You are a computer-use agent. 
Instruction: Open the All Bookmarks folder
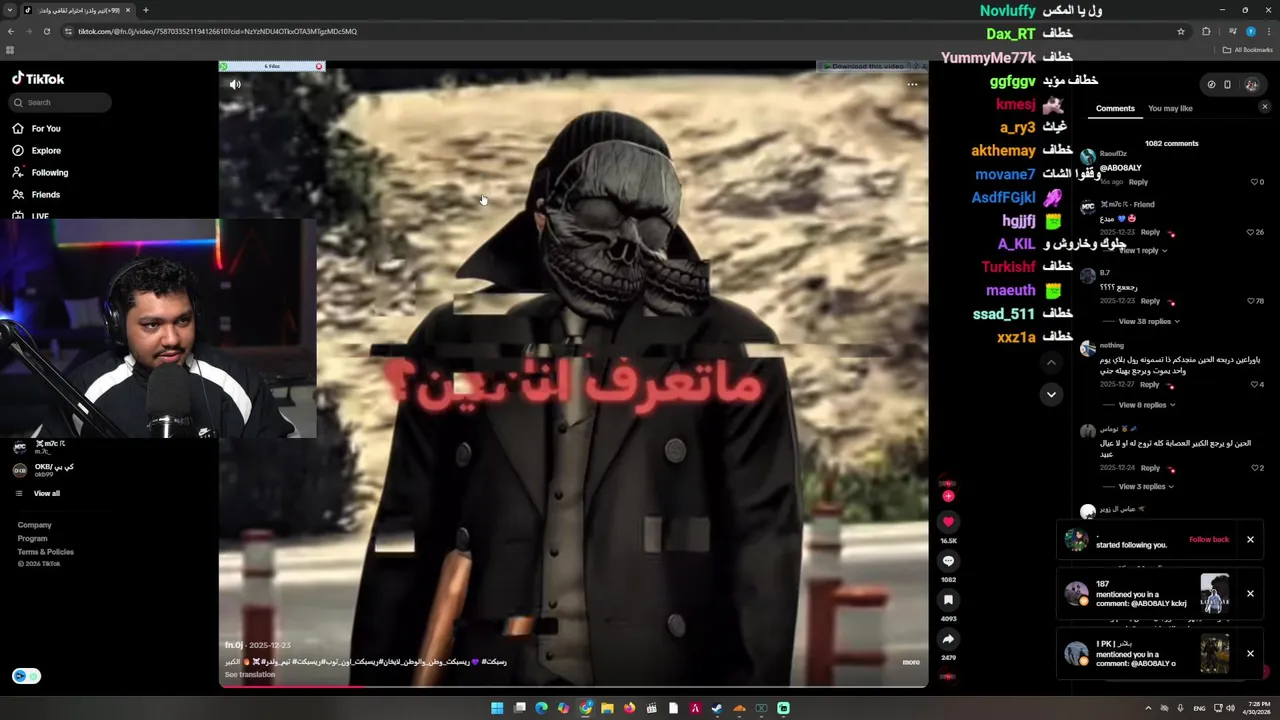click(1247, 50)
